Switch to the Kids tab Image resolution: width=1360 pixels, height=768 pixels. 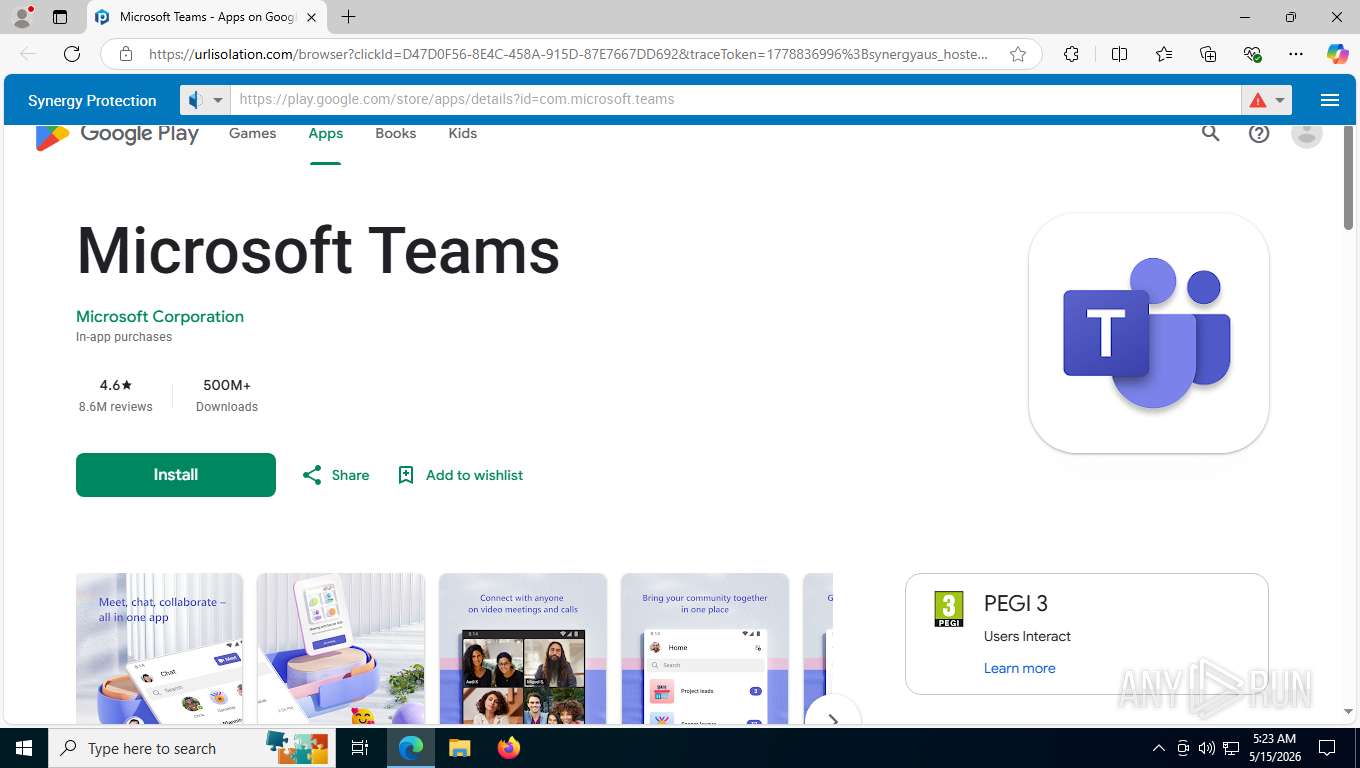tap(462, 133)
